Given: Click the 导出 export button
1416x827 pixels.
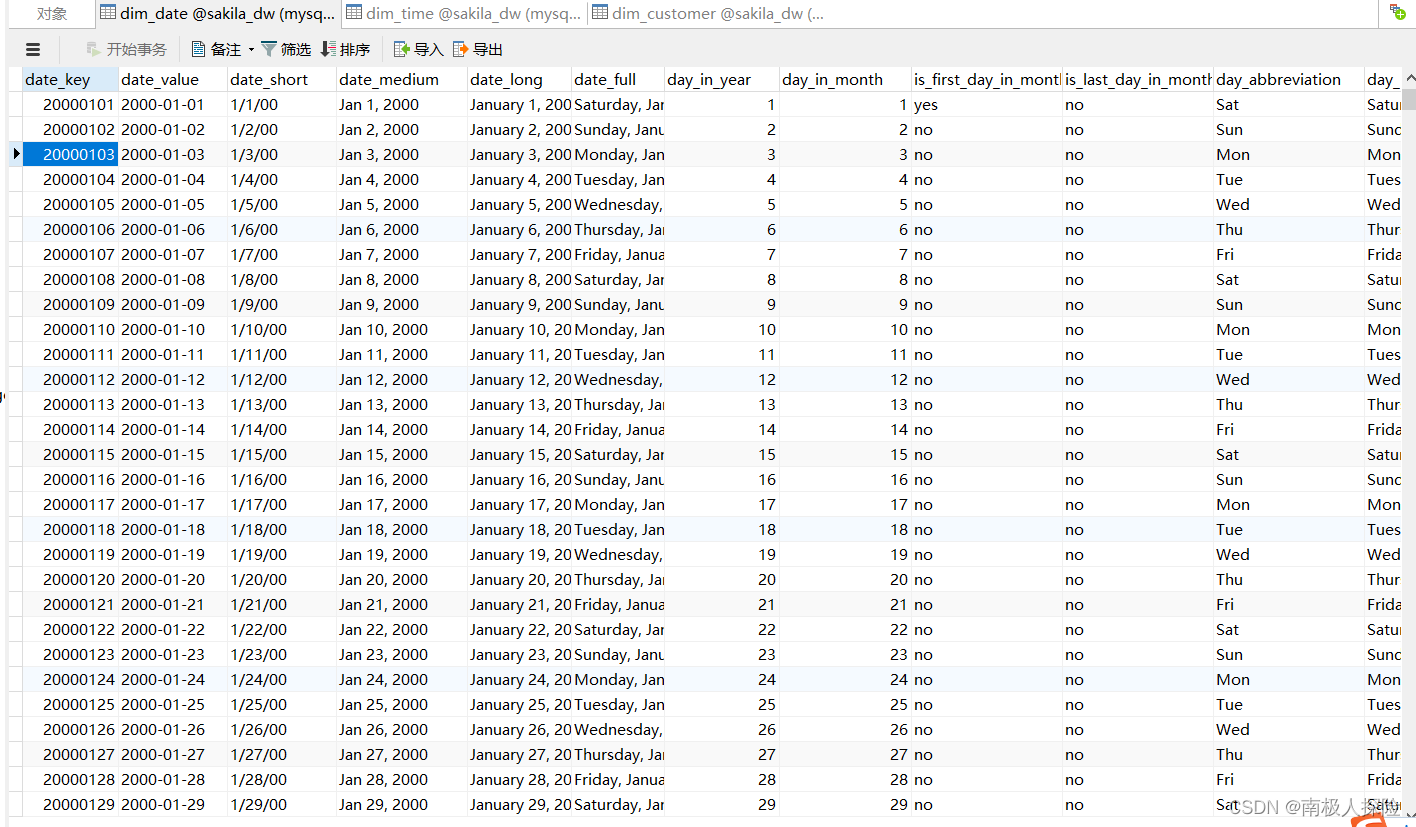Looking at the screenshot, I should coord(478,49).
